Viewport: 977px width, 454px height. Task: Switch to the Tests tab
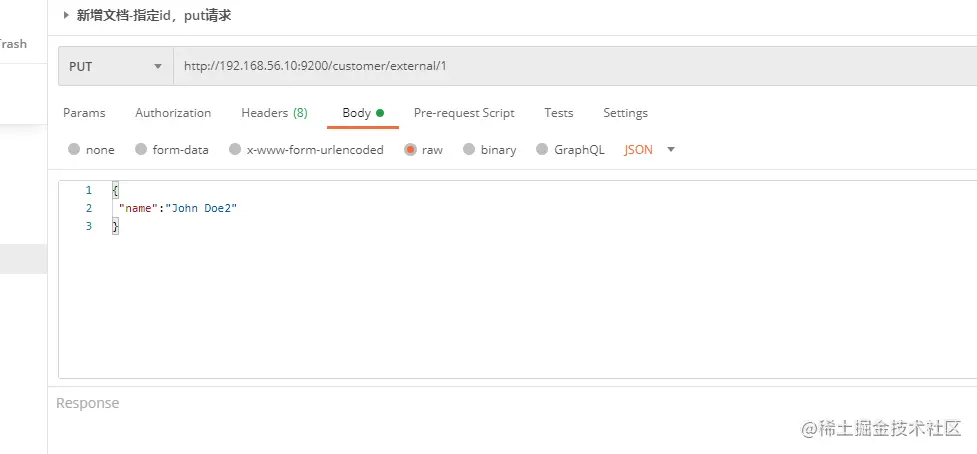tap(558, 113)
